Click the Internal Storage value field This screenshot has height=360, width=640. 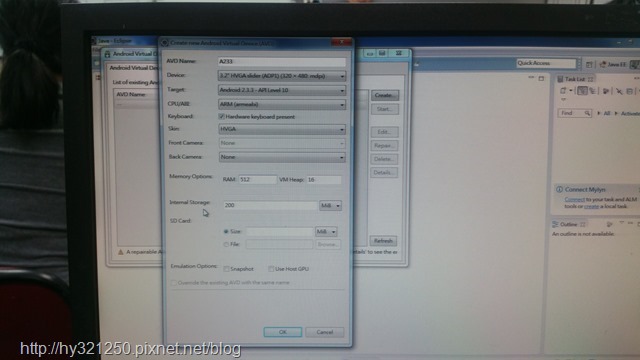click(270, 205)
